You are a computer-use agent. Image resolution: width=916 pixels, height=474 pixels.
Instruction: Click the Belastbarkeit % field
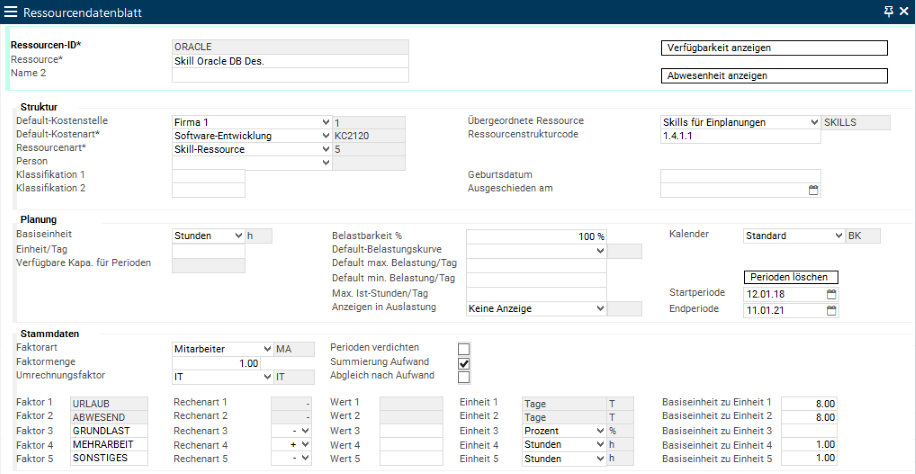point(537,236)
